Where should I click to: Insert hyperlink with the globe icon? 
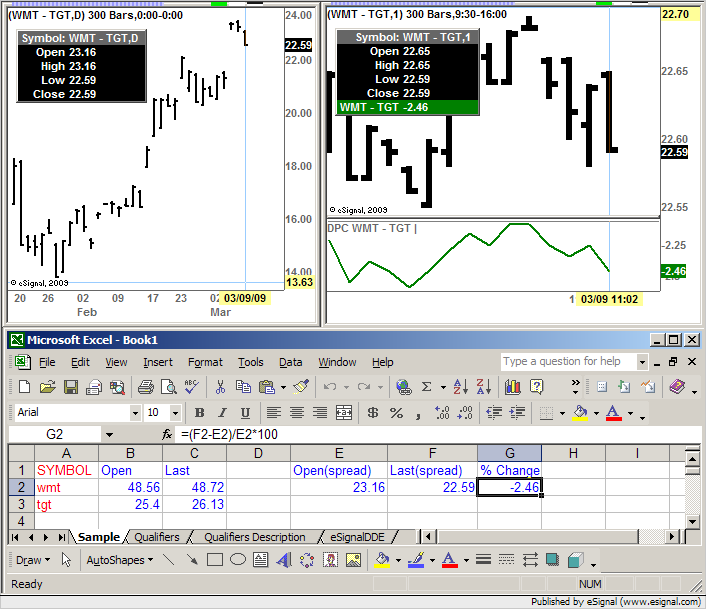click(403, 387)
